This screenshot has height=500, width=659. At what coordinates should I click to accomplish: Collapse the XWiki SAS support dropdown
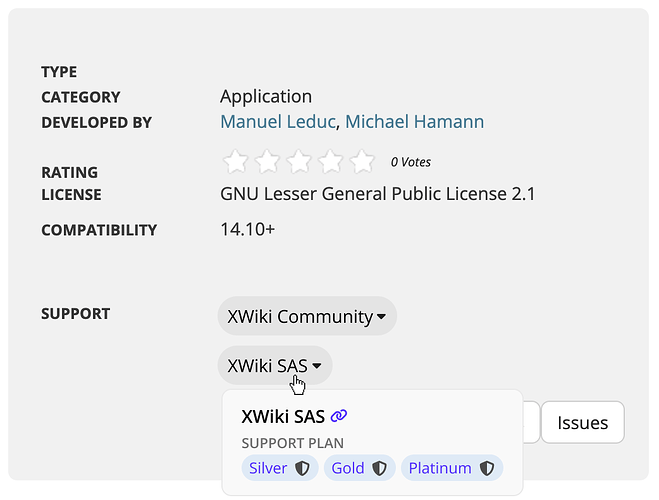pyautogui.click(x=275, y=366)
